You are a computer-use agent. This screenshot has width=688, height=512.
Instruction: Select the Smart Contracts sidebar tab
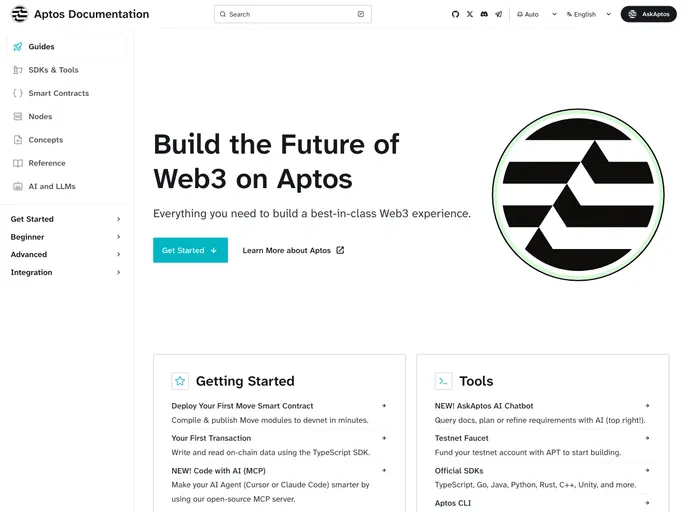click(x=58, y=93)
